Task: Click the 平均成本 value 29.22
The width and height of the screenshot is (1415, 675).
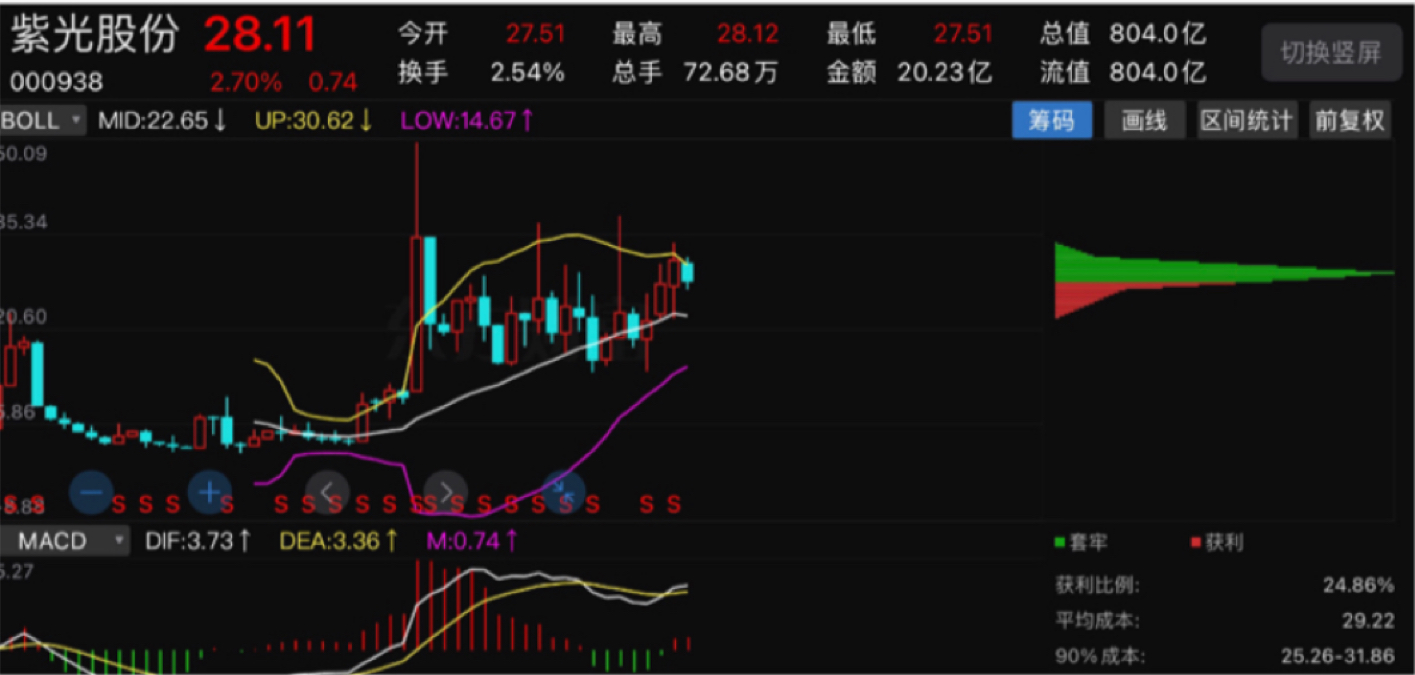Action: (x=1368, y=621)
